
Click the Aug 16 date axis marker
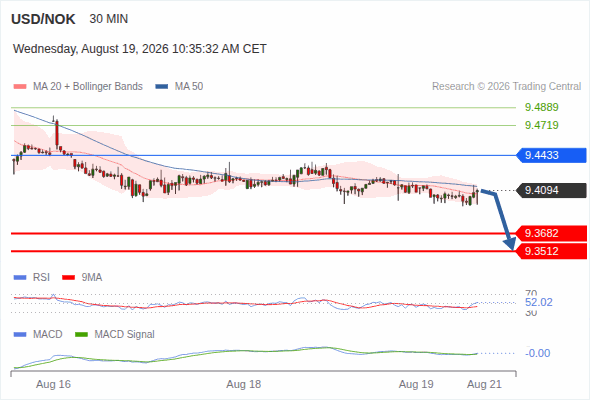tap(53, 384)
